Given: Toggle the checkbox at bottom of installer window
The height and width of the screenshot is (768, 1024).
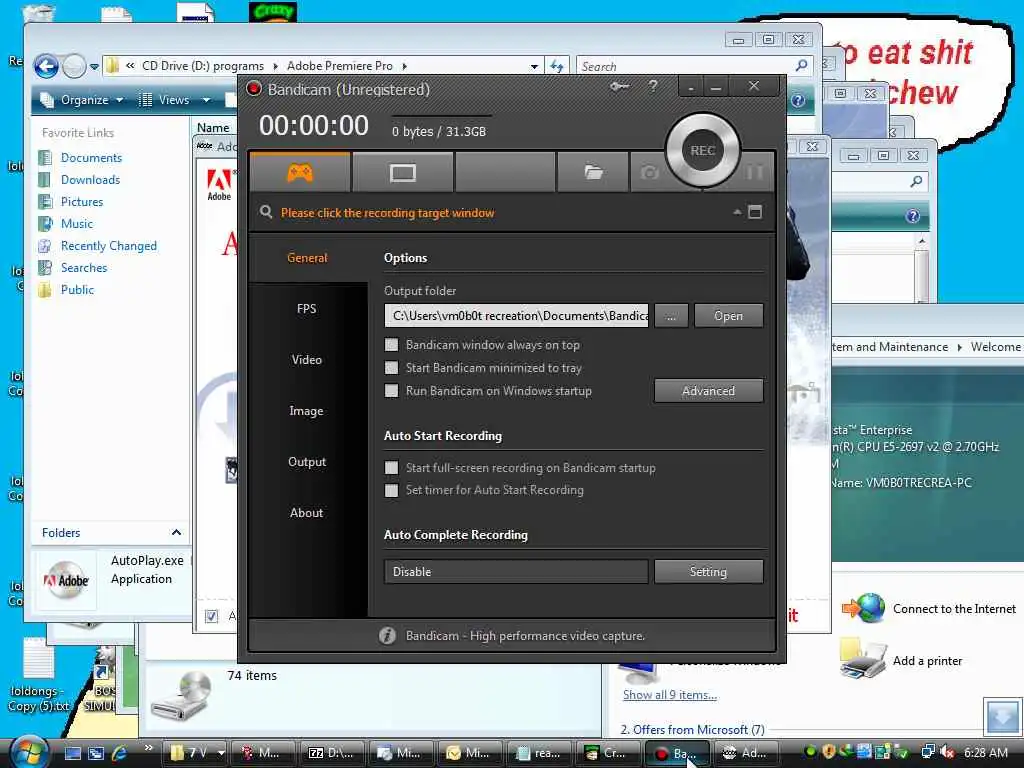Looking at the screenshot, I should point(212,616).
